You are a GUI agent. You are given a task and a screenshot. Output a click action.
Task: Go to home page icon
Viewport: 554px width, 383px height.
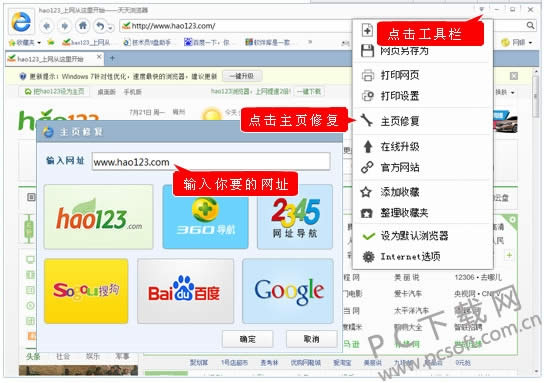tap(83, 26)
